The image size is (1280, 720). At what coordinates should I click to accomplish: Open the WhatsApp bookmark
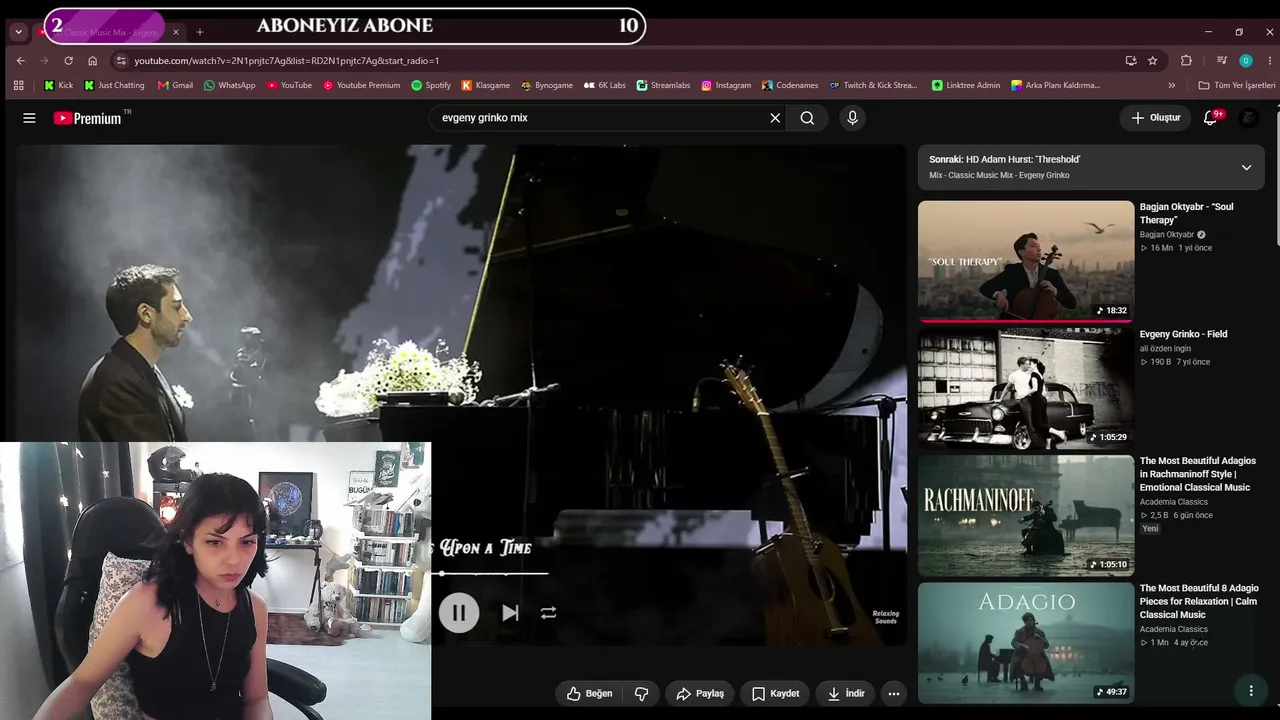tap(230, 85)
